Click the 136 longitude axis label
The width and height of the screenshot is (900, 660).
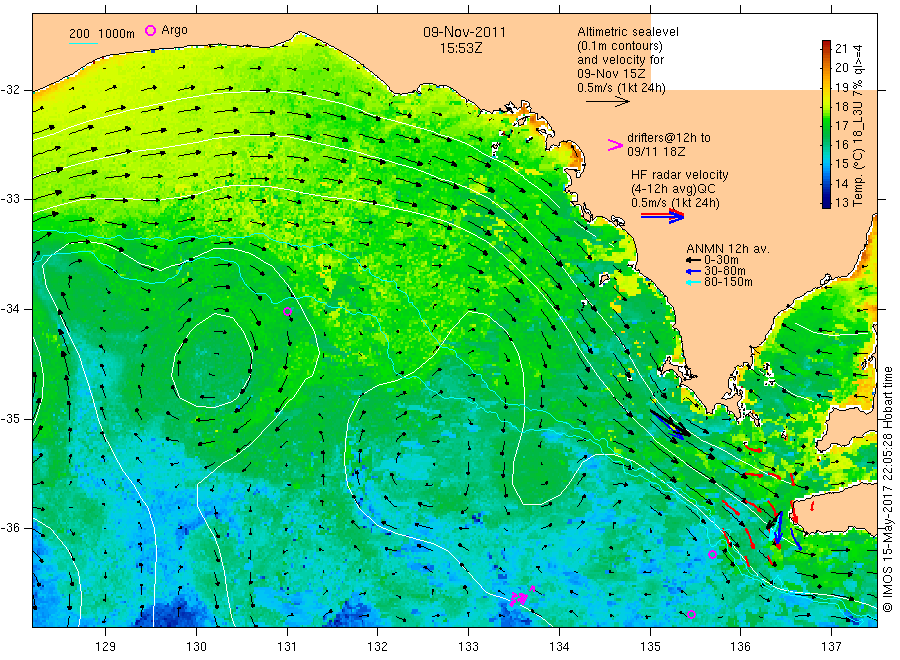coord(740,646)
